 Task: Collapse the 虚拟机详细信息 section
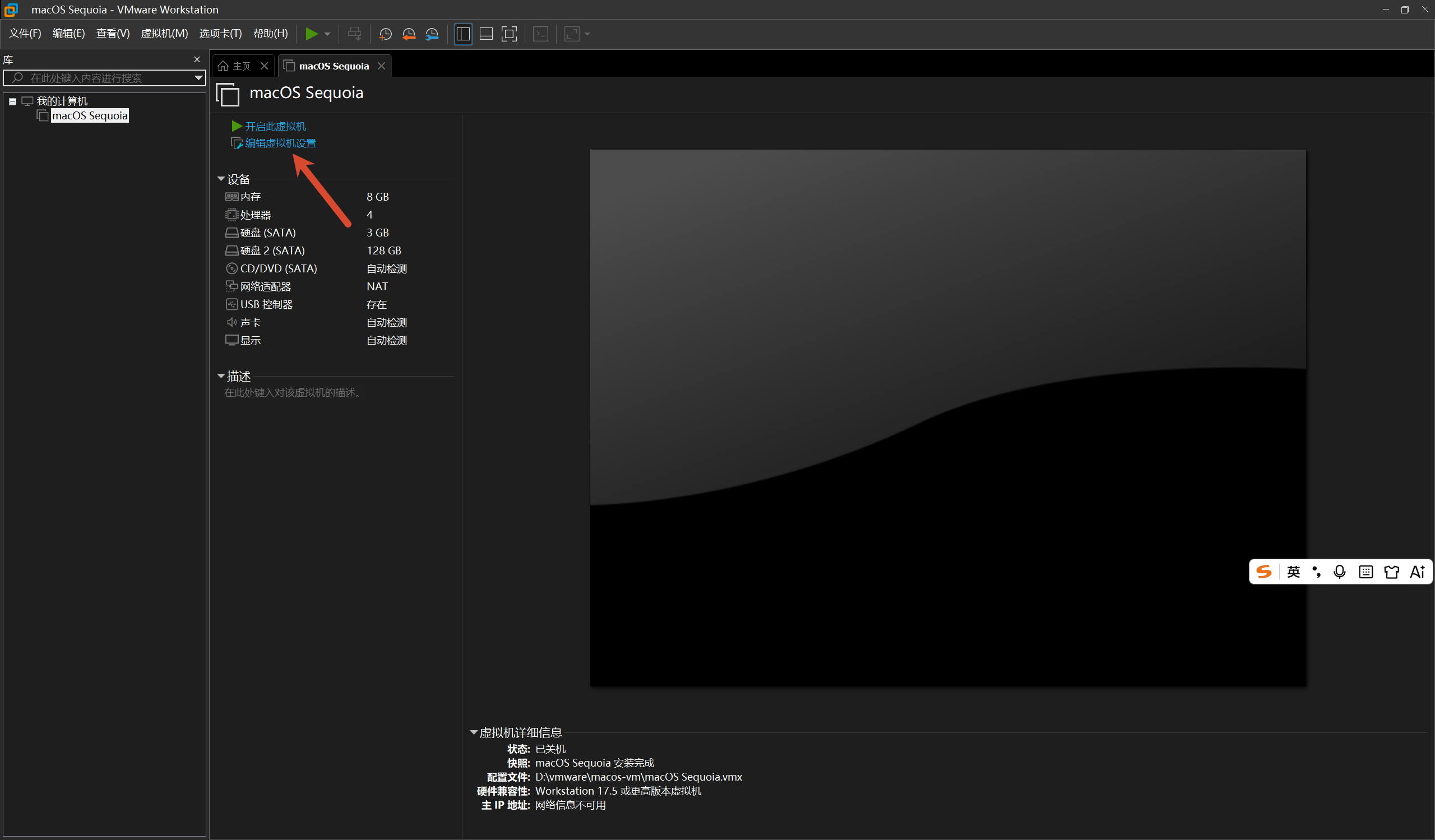[473, 732]
